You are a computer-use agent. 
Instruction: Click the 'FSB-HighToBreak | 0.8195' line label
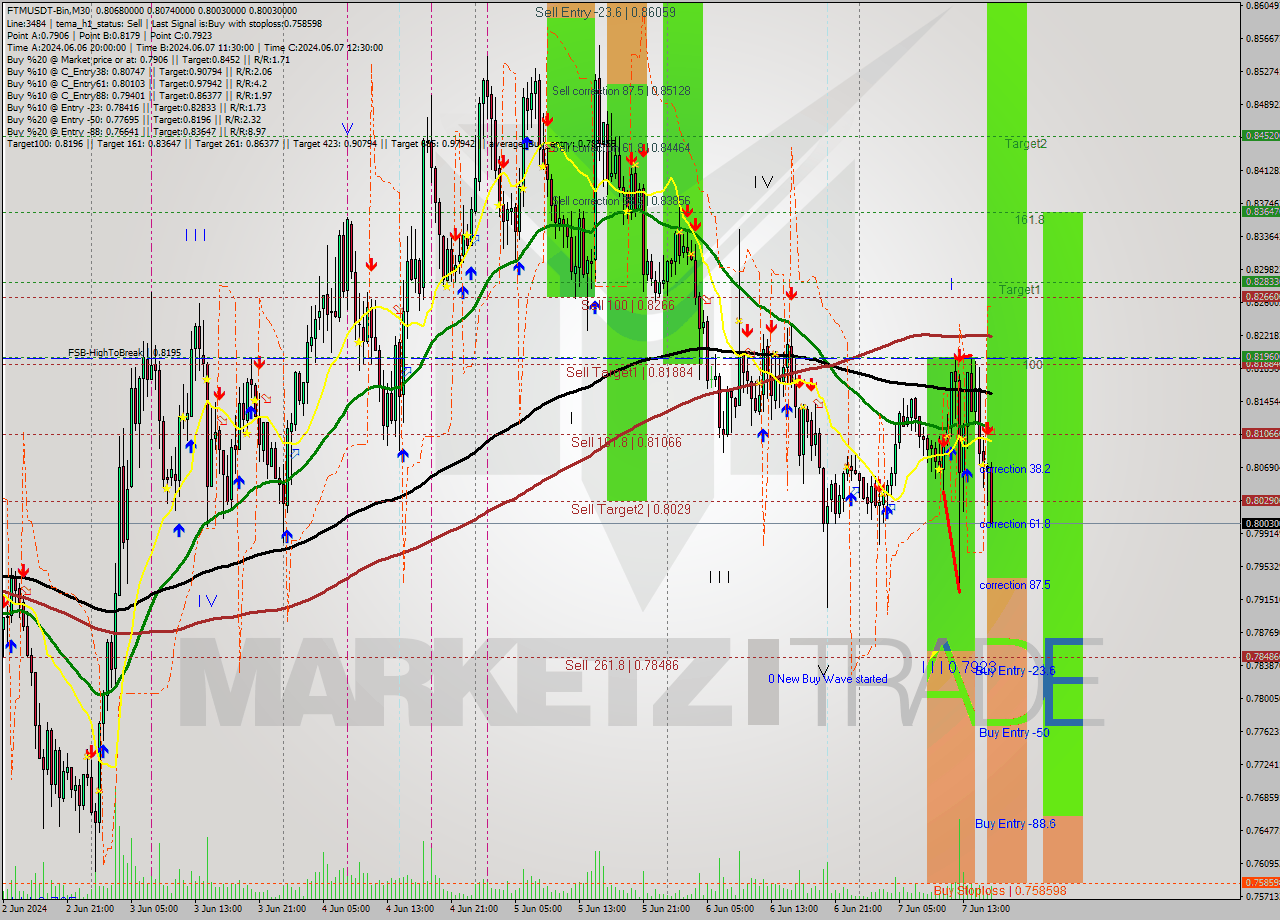click(125, 353)
